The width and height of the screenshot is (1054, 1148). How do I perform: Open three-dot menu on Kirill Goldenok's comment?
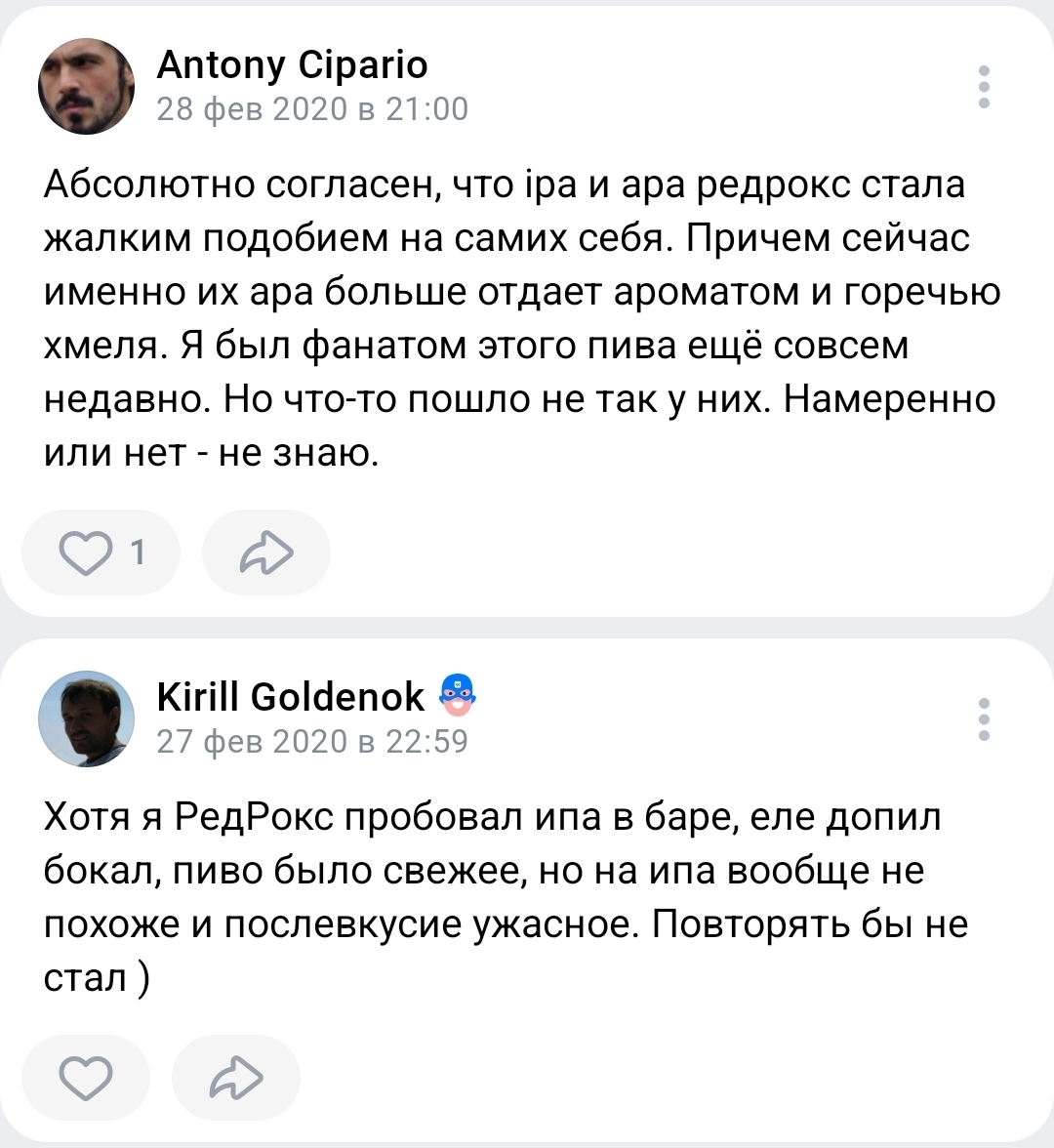click(984, 719)
